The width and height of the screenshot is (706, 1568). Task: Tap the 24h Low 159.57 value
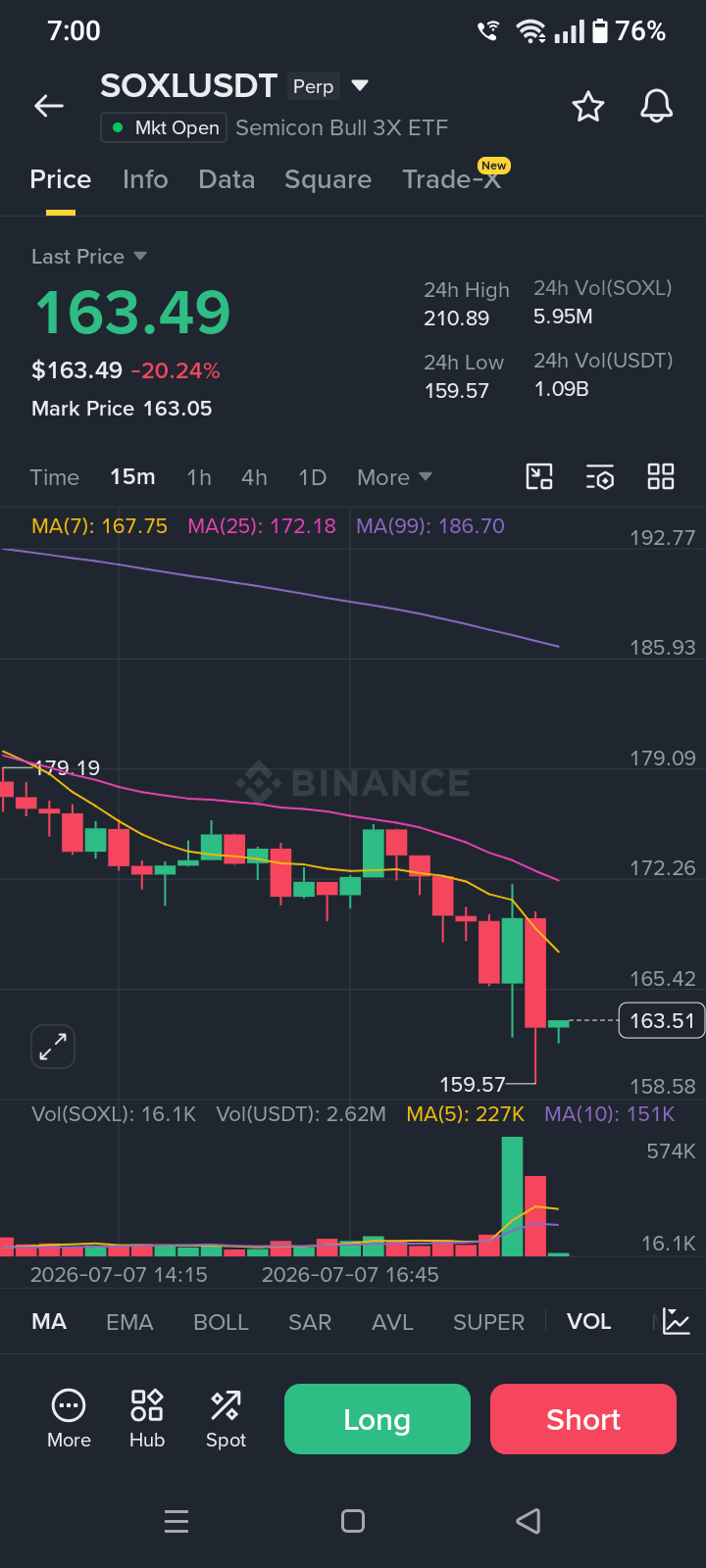coord(456,391)
